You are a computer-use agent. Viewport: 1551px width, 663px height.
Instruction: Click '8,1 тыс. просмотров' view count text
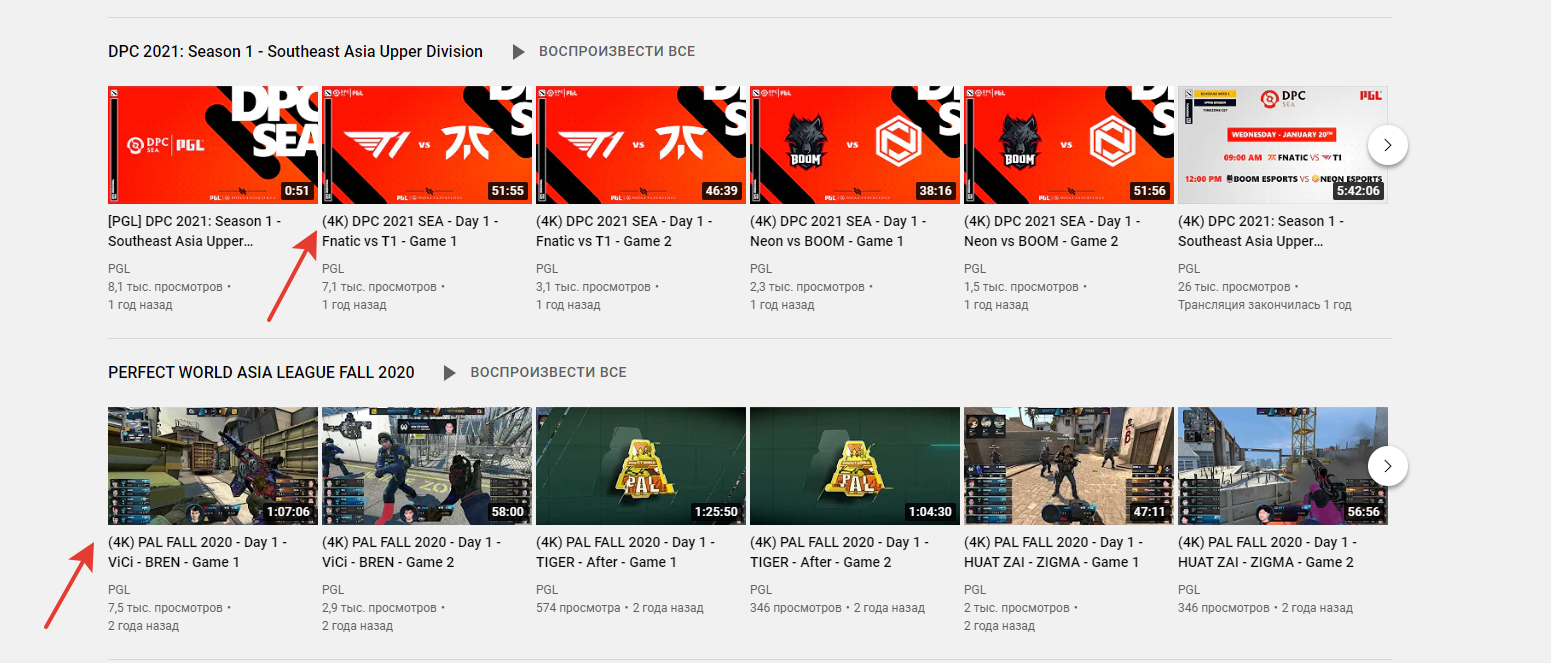165,287
